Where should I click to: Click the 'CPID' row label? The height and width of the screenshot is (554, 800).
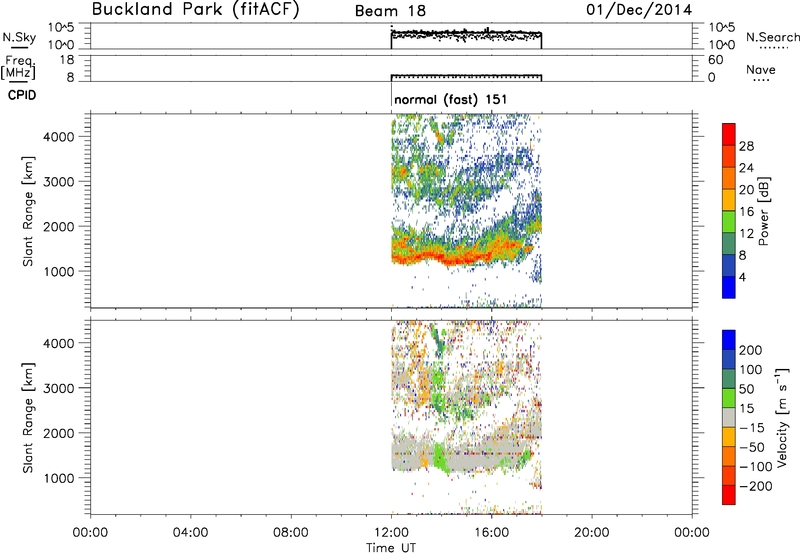21,95
